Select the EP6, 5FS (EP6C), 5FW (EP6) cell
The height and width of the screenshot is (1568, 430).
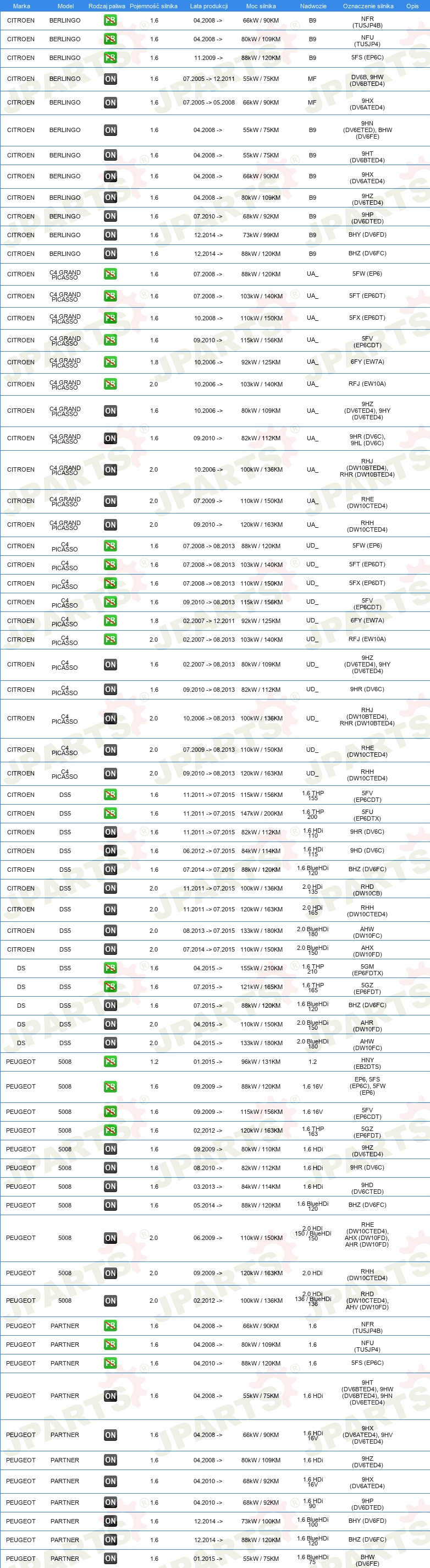pos(367,1086)
